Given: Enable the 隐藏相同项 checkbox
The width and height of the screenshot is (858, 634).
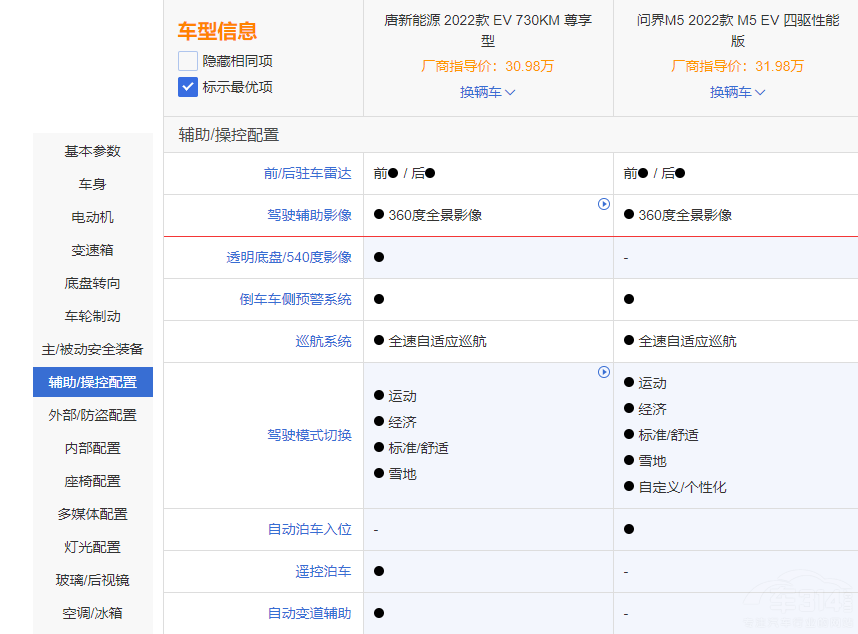Looking at the screenshot, I should (188, 61).
